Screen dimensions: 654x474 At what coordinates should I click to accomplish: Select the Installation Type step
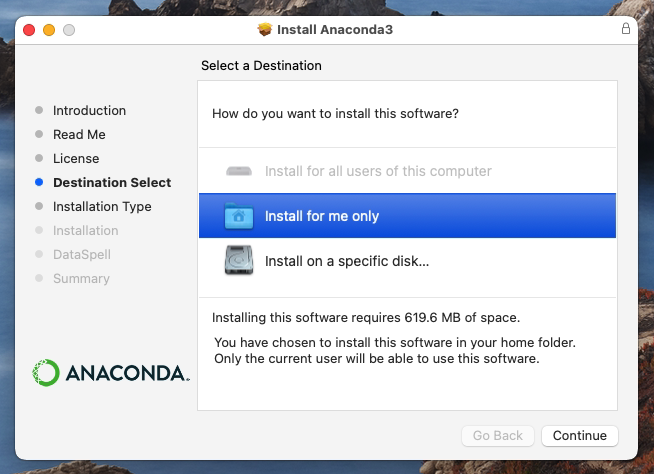(x=102, y=207)
